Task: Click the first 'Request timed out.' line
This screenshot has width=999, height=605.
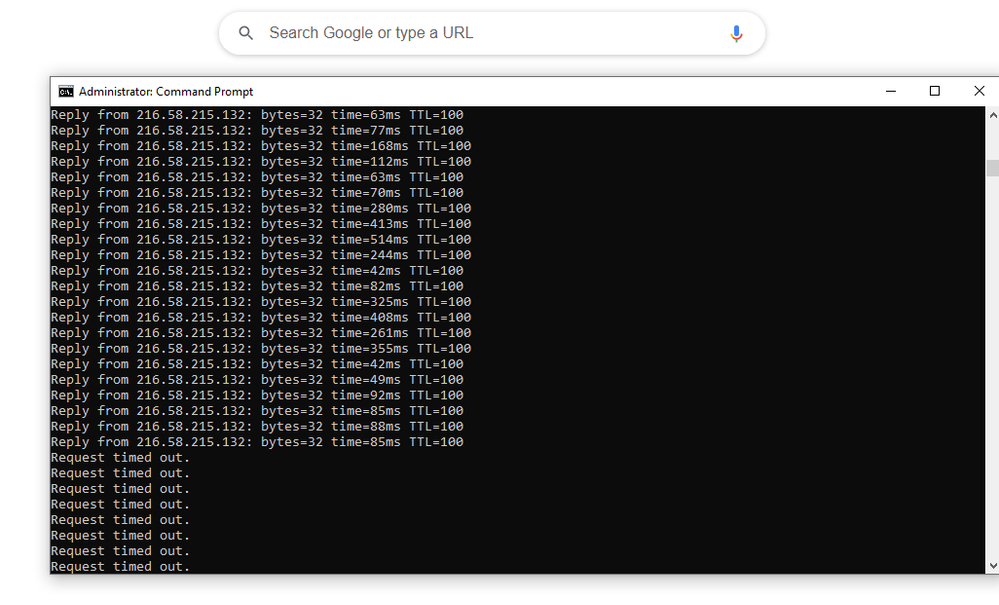Action: (120, 458)
